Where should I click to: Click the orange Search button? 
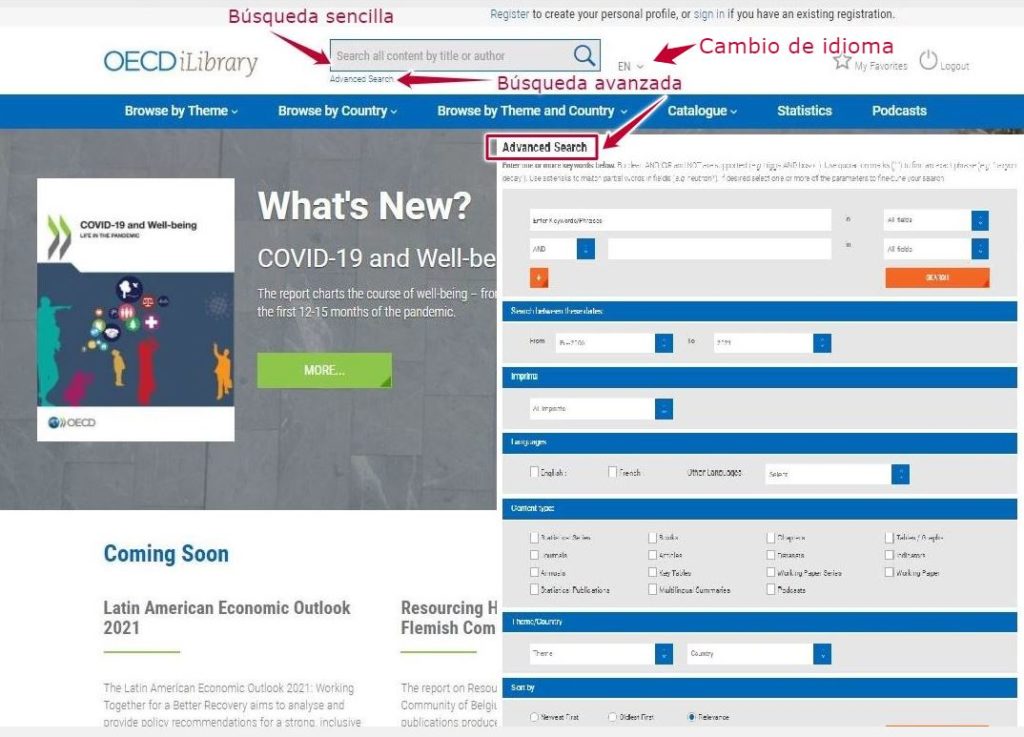click(x=937, y=277)
